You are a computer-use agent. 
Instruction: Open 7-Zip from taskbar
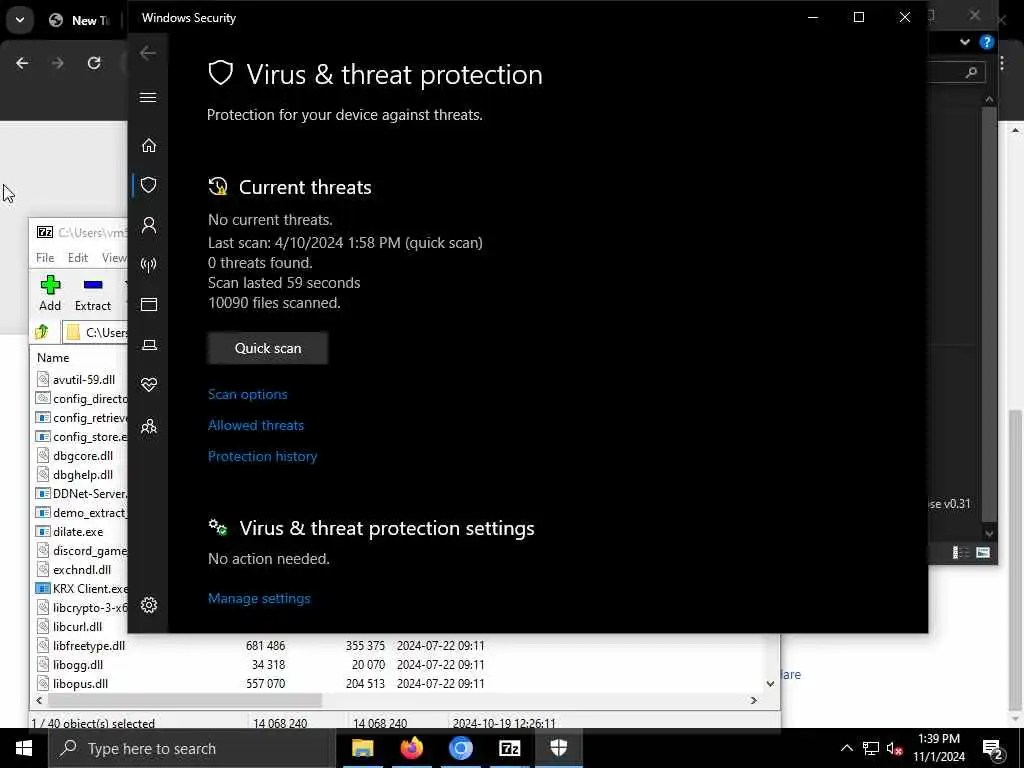[509, 748]
